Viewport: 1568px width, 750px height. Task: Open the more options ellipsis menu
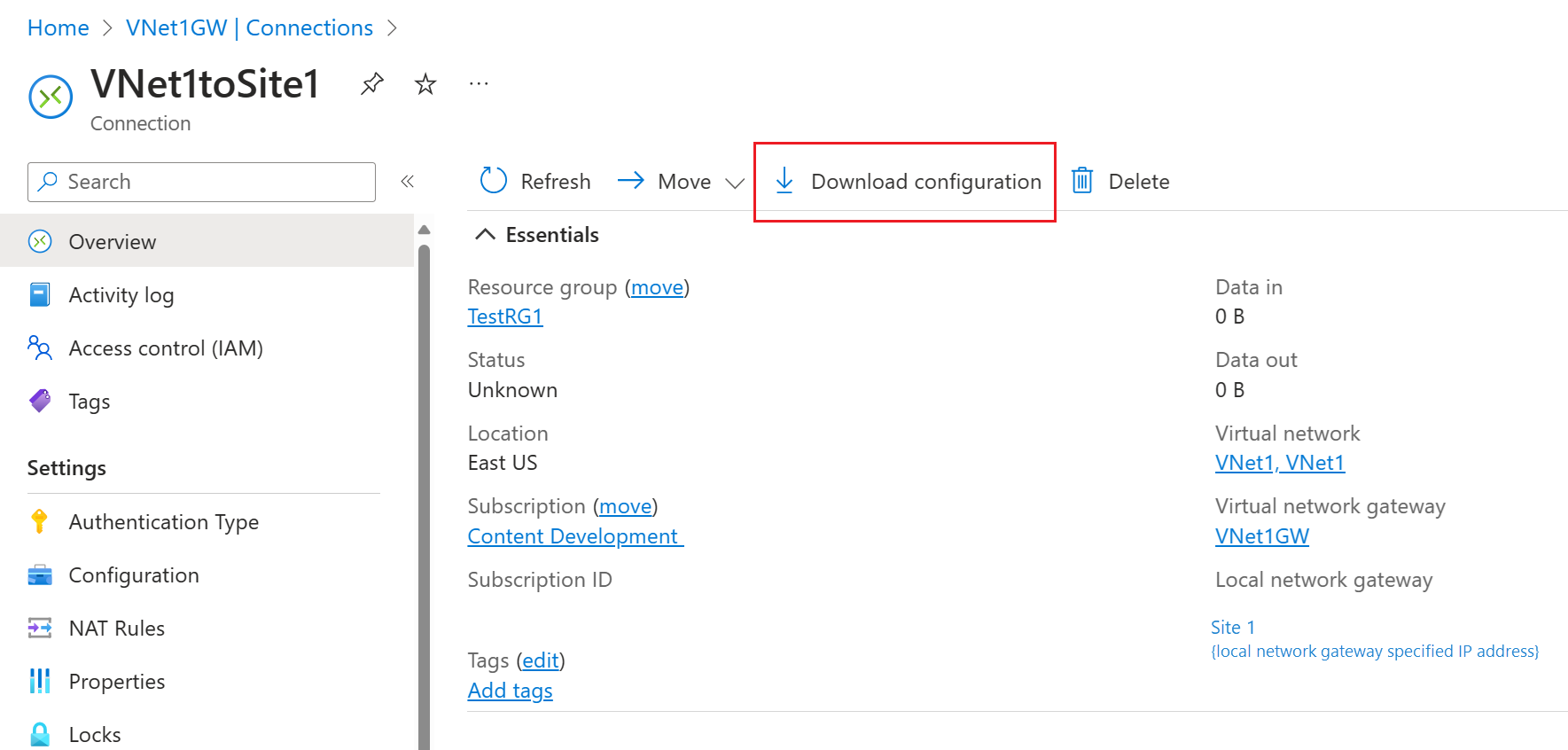tap(479, 84)
